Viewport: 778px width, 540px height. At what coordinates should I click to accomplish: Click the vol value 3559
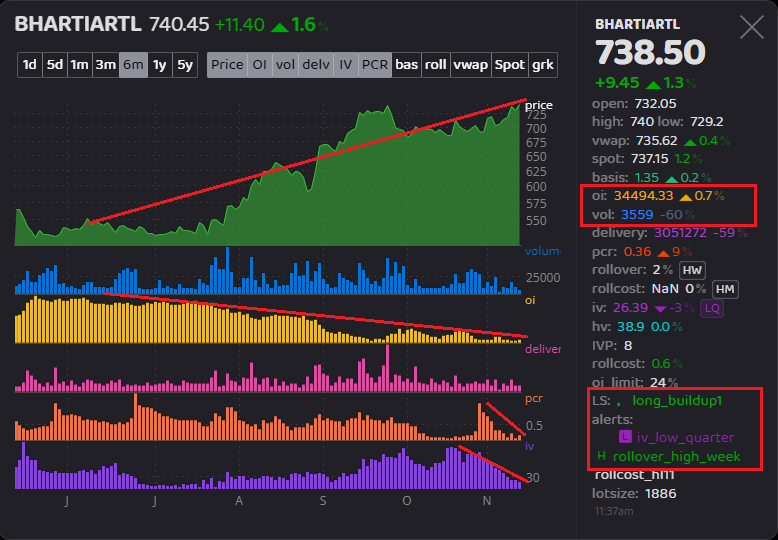[x=637, y=214]
